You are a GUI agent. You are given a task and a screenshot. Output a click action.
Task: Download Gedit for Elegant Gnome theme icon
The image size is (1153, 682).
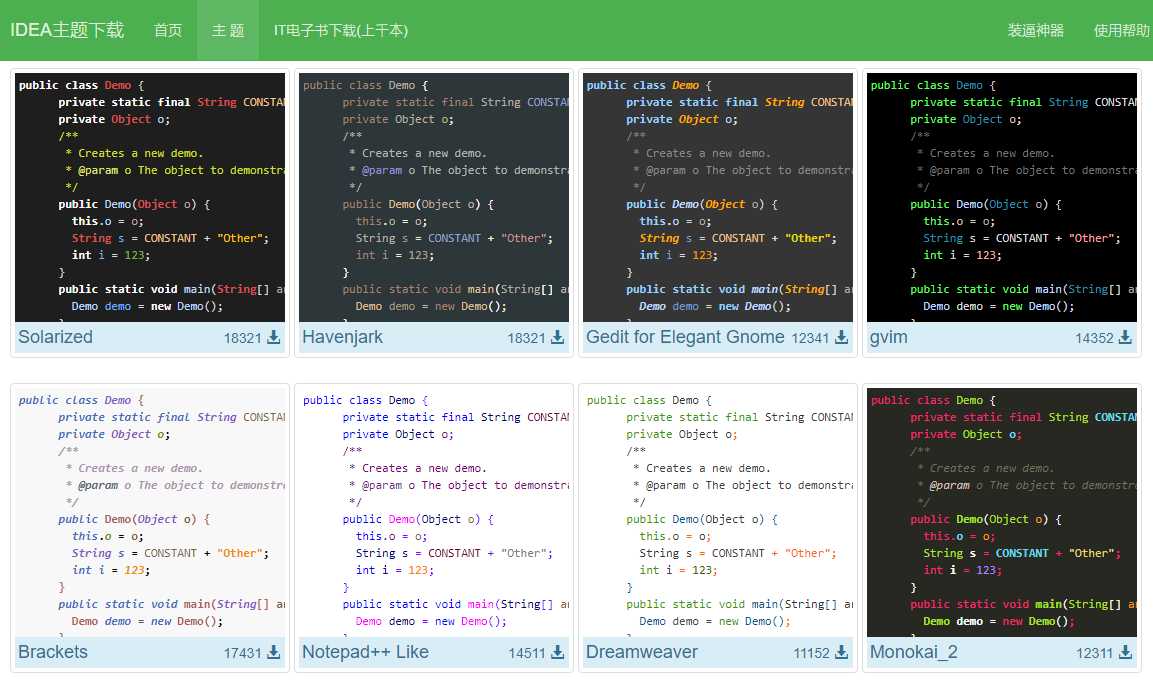pos(841,337)
